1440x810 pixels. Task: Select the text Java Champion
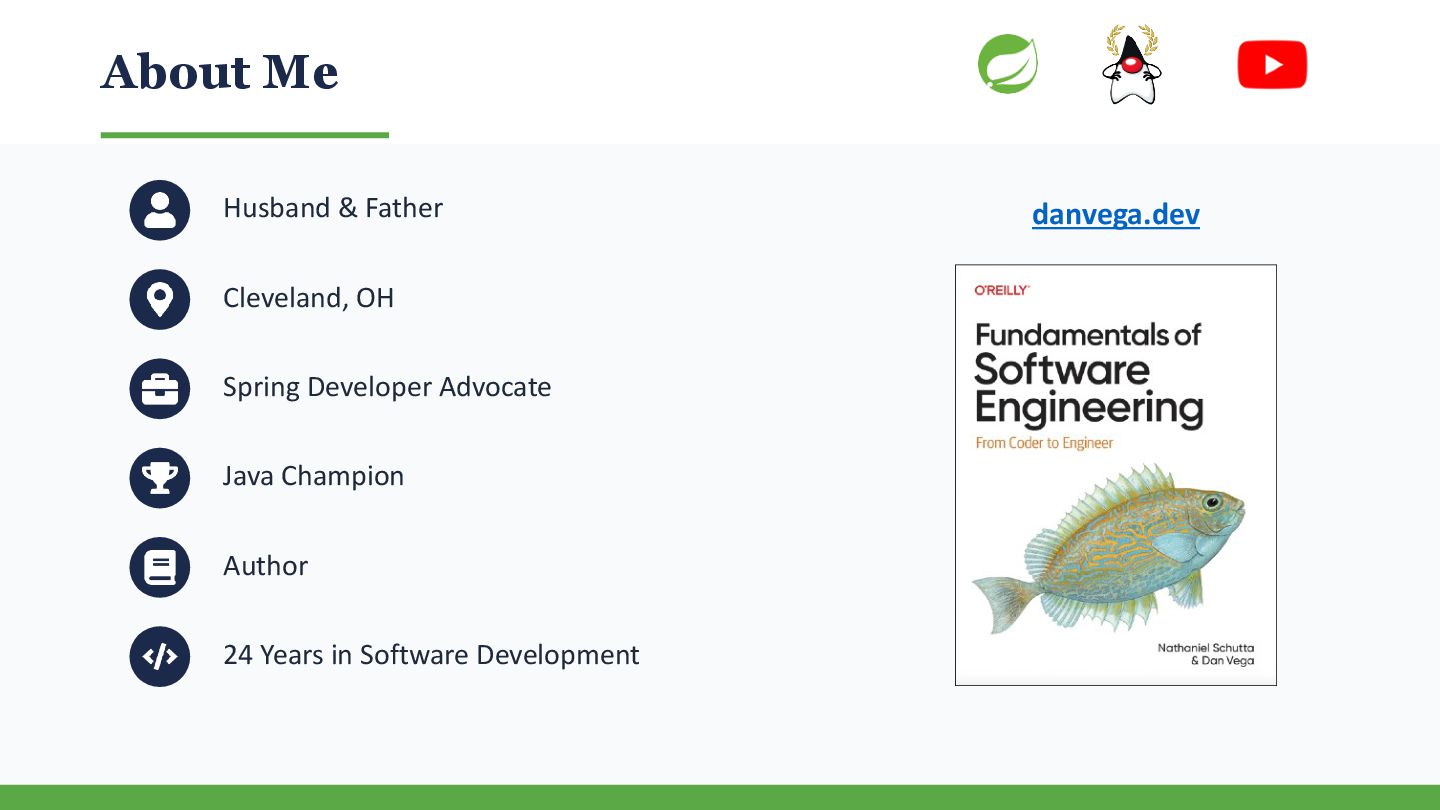[314, 476]
